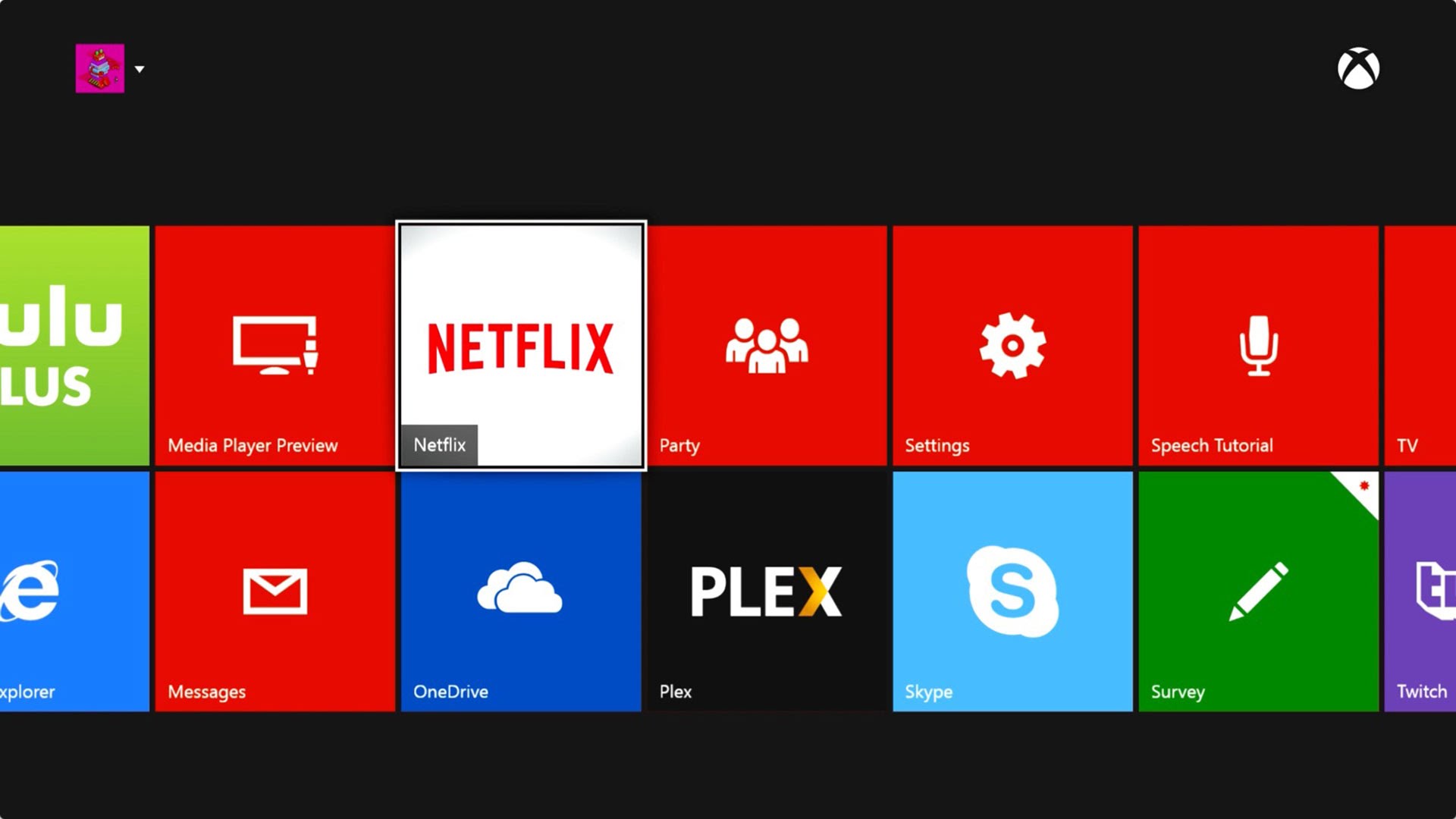The width and height of the screenshot is (1456, 819).
Task: Click the "Netflix" tile label
Action: (x=439, y=444)
